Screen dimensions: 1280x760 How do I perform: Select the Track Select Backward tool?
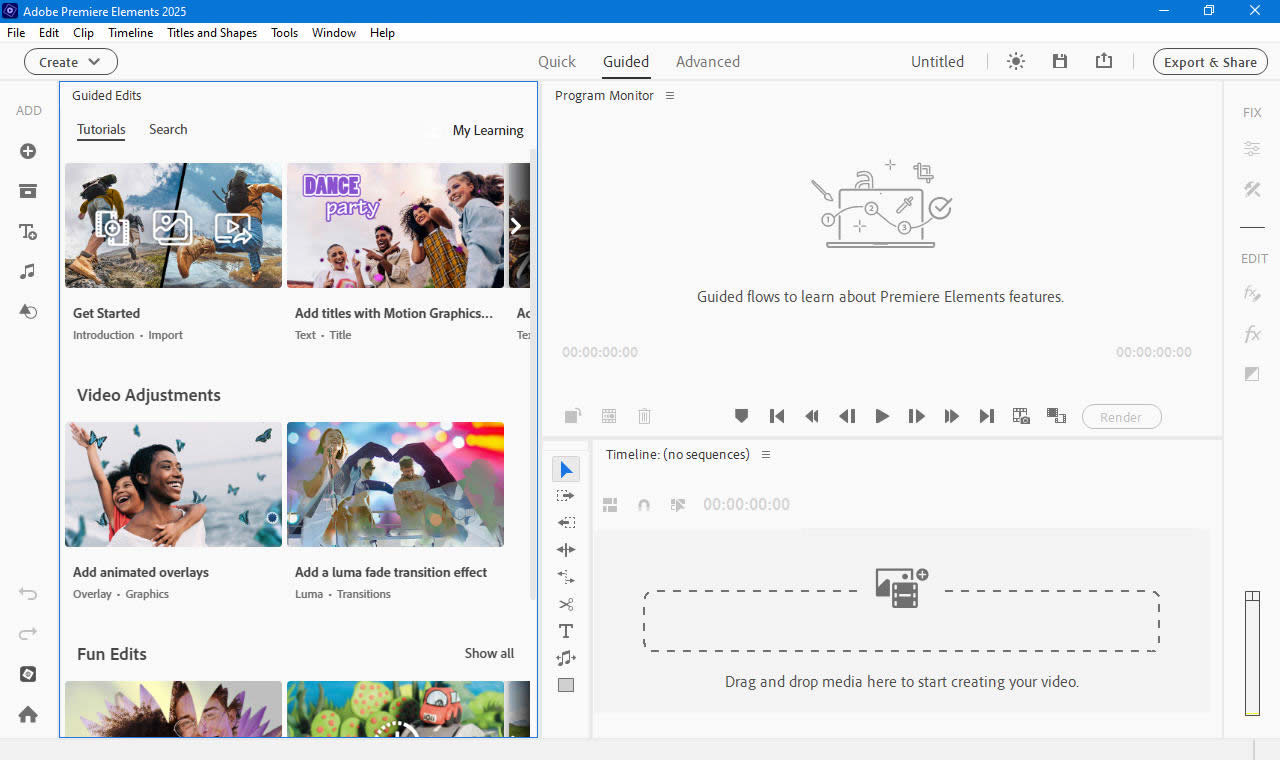point(566,523)
